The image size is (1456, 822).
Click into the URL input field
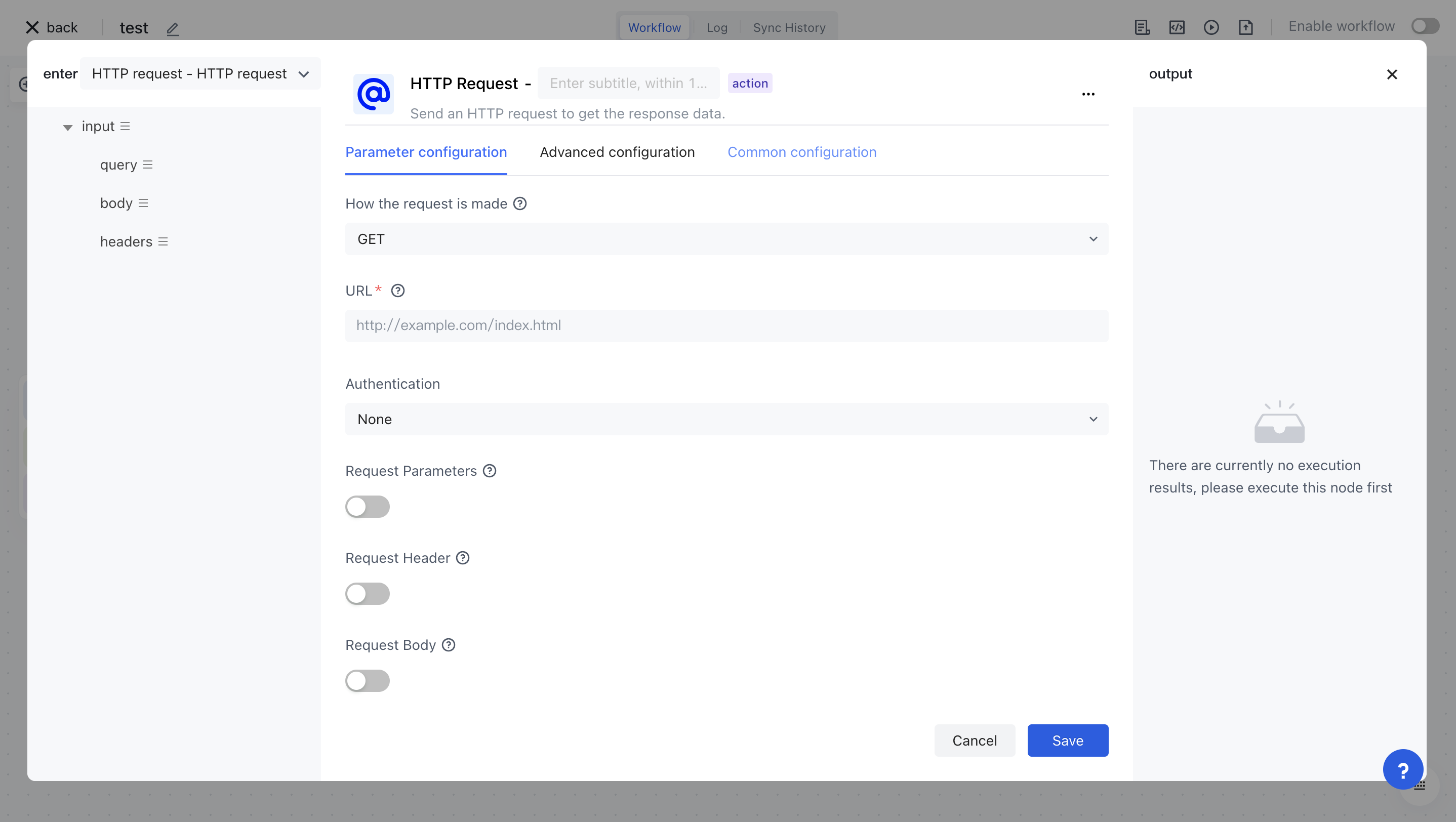(x=726, y=325)
